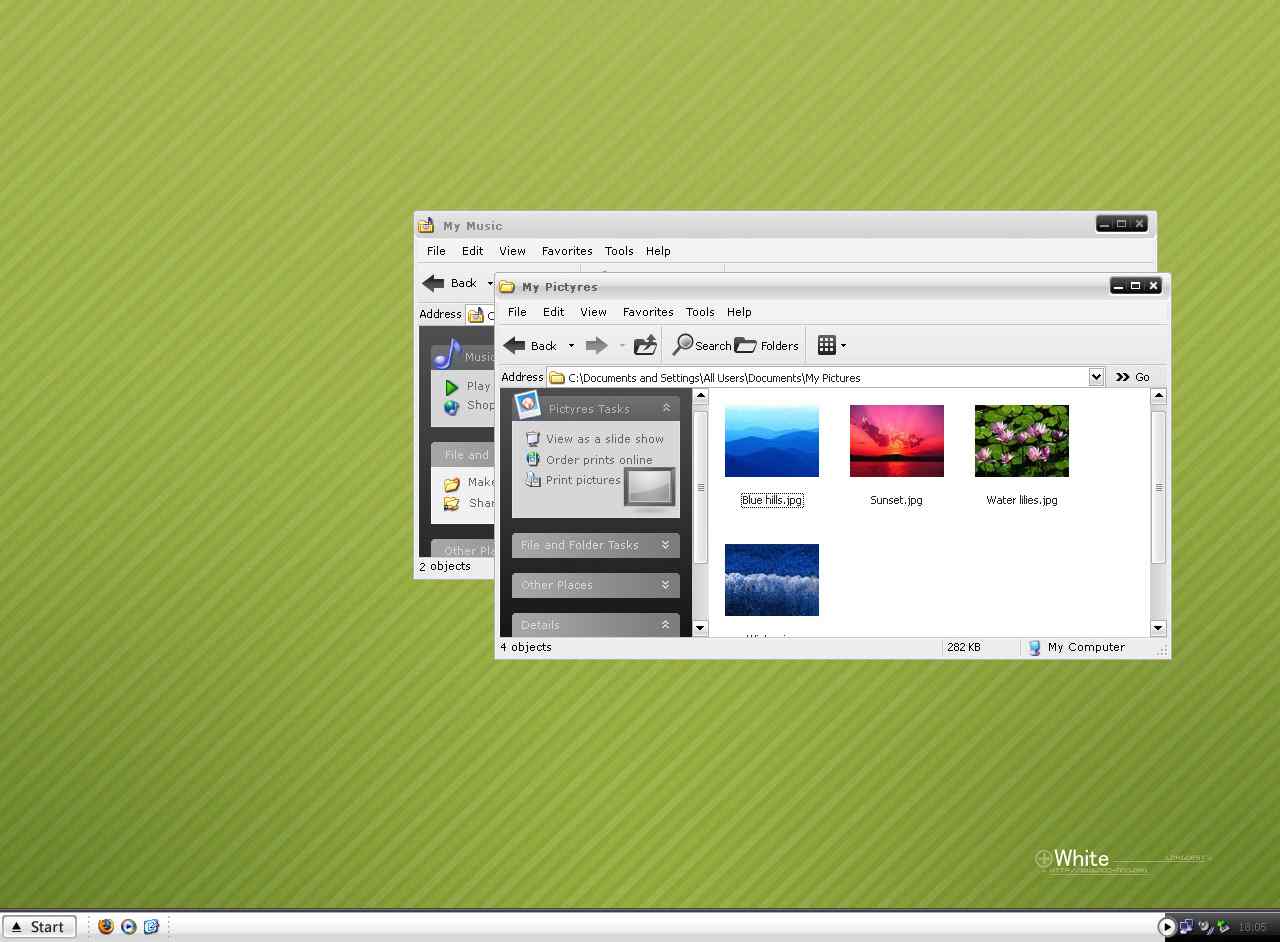1280x942 pixels.
Task: Open the View menu in My Pictures
Action: pos(593,312)
